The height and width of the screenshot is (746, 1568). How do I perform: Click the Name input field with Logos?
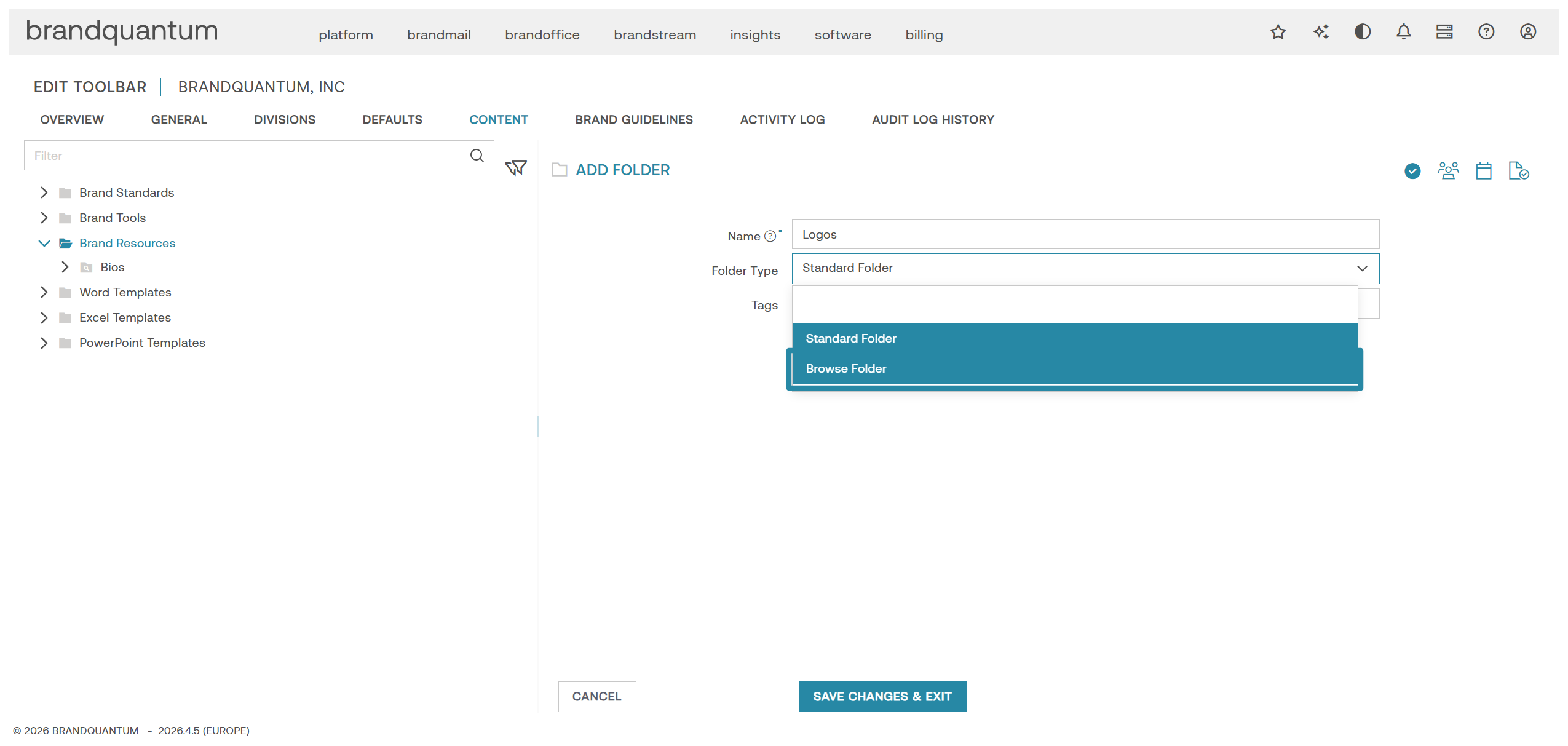click(x=1085, y=234)
